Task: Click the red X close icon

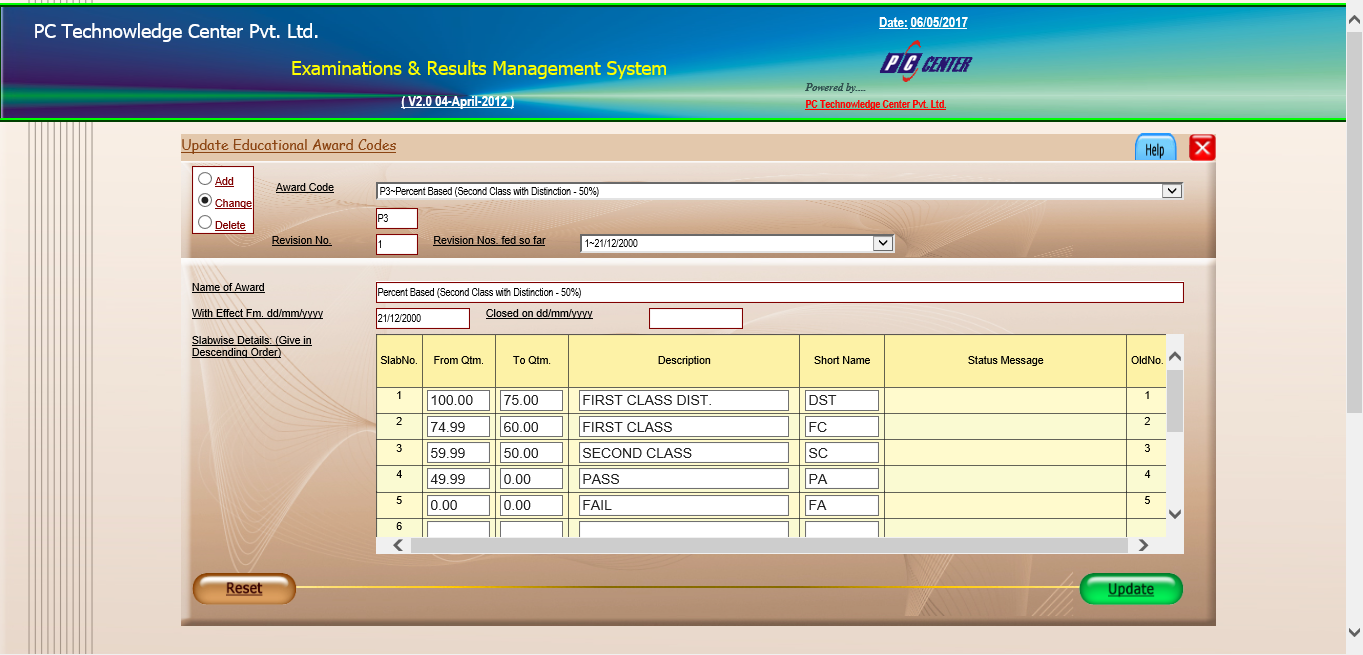Action: (x=1202, y=148)
